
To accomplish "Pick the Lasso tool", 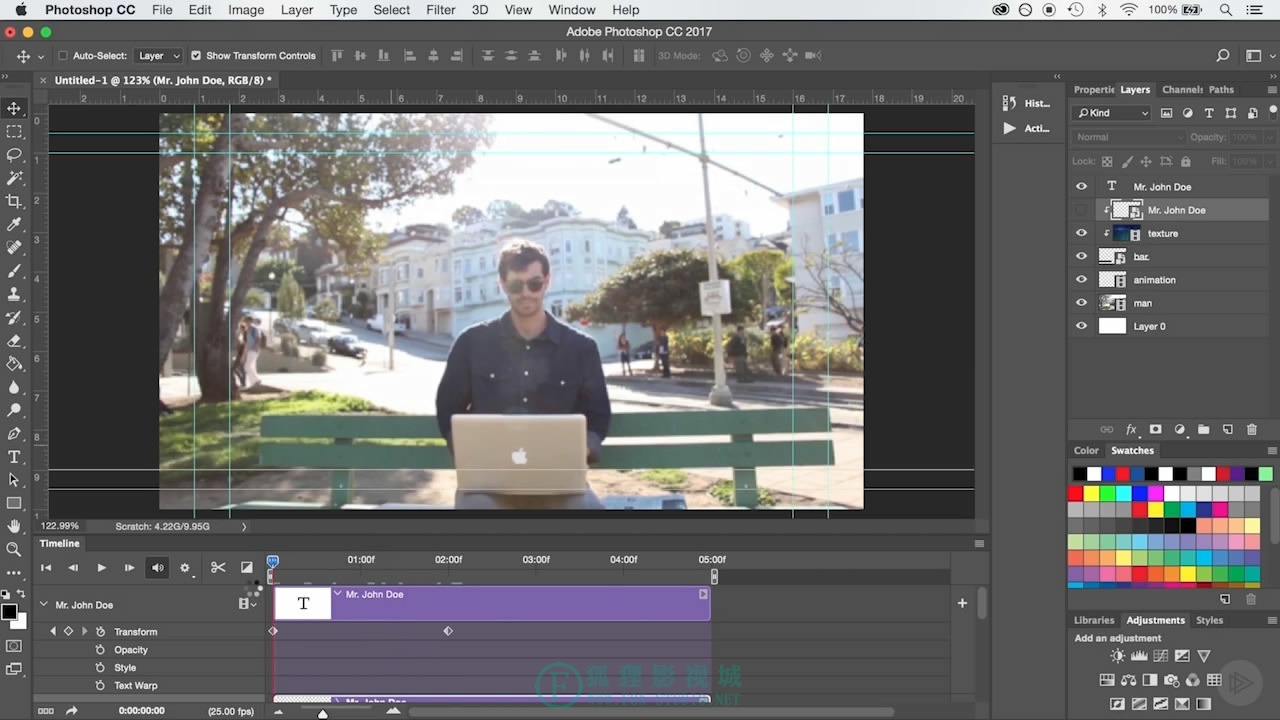I will (x=14, y=155).
